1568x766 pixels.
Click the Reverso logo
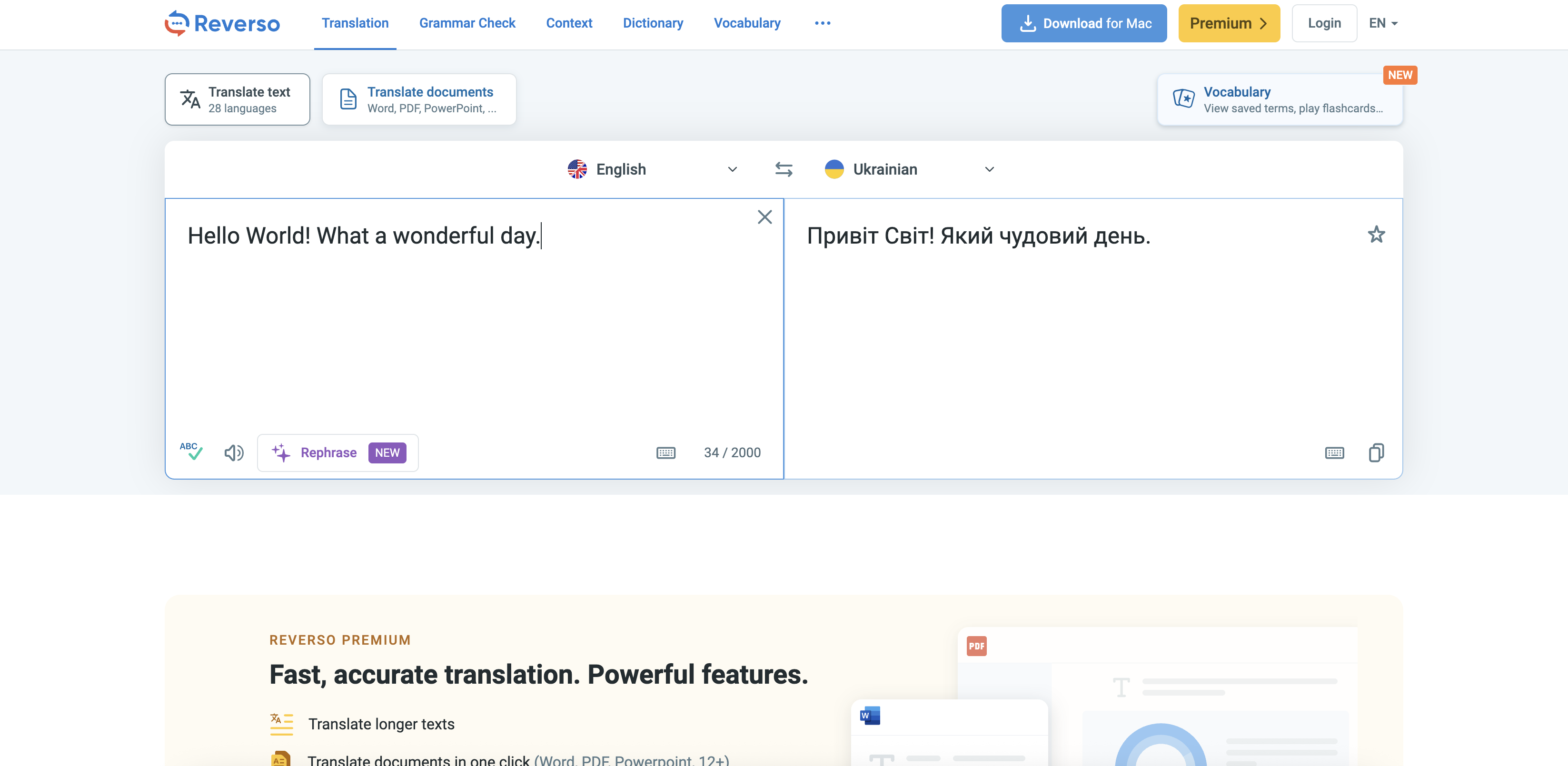pos(222,23)
